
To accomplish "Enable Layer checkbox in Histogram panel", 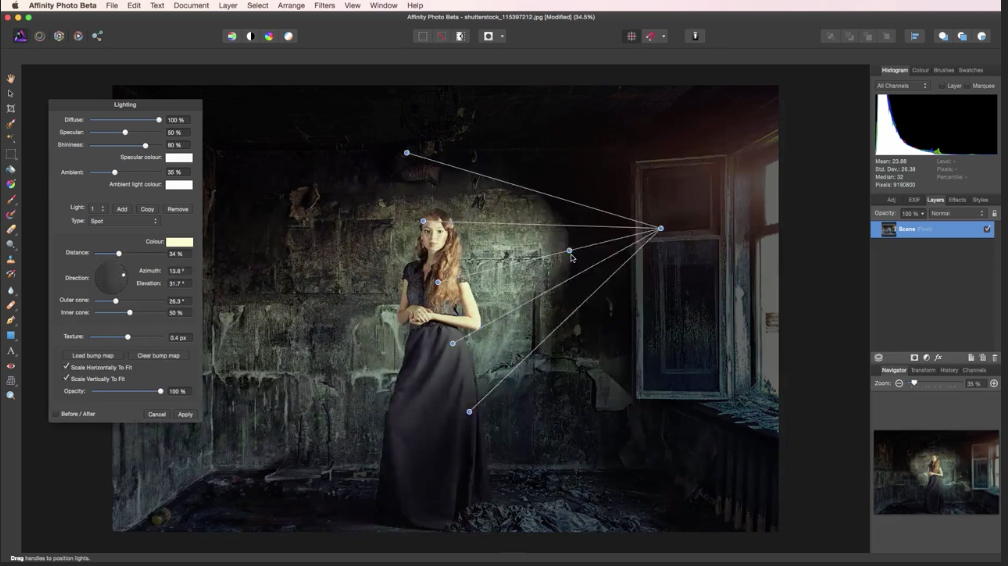I will click(942, 86).
